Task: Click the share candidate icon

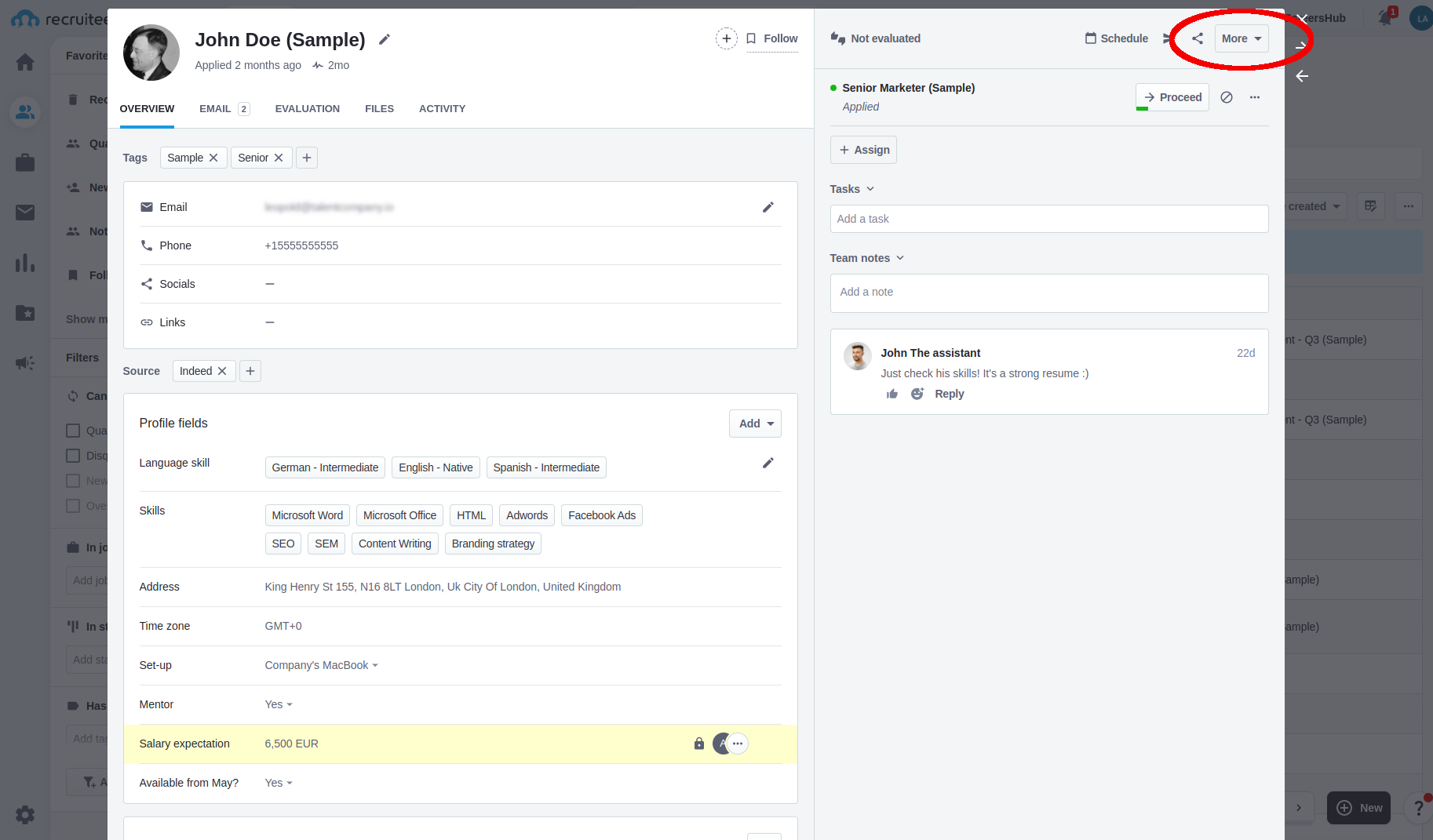Action: coord(1197,38)
